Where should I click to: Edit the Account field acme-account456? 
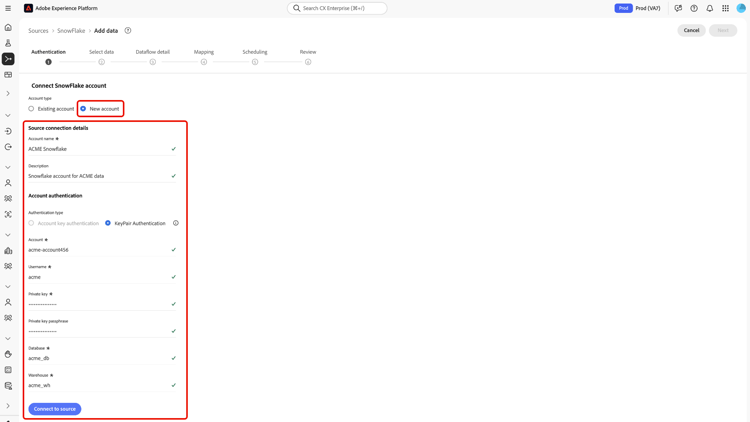click(102, 250)
